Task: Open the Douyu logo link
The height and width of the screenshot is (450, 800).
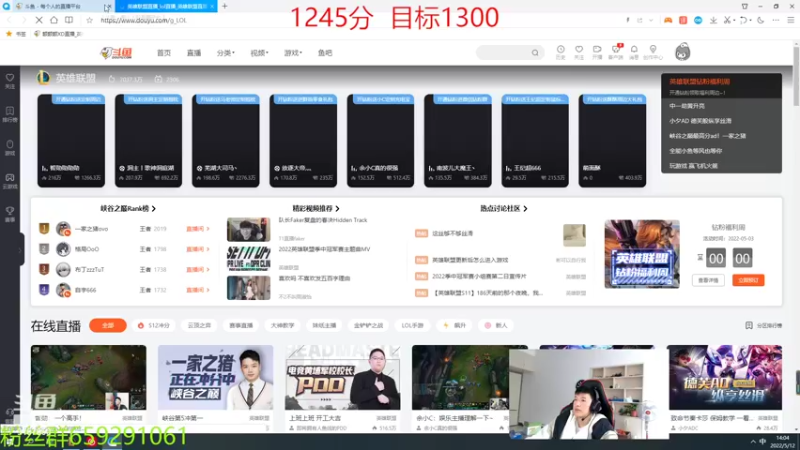Action: tap(116, 53)
